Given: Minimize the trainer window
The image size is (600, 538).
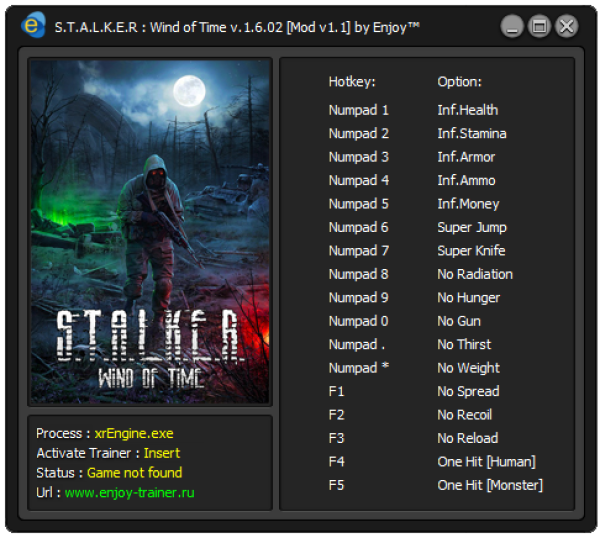Looking at the screenshot, I should pos(512,26).
